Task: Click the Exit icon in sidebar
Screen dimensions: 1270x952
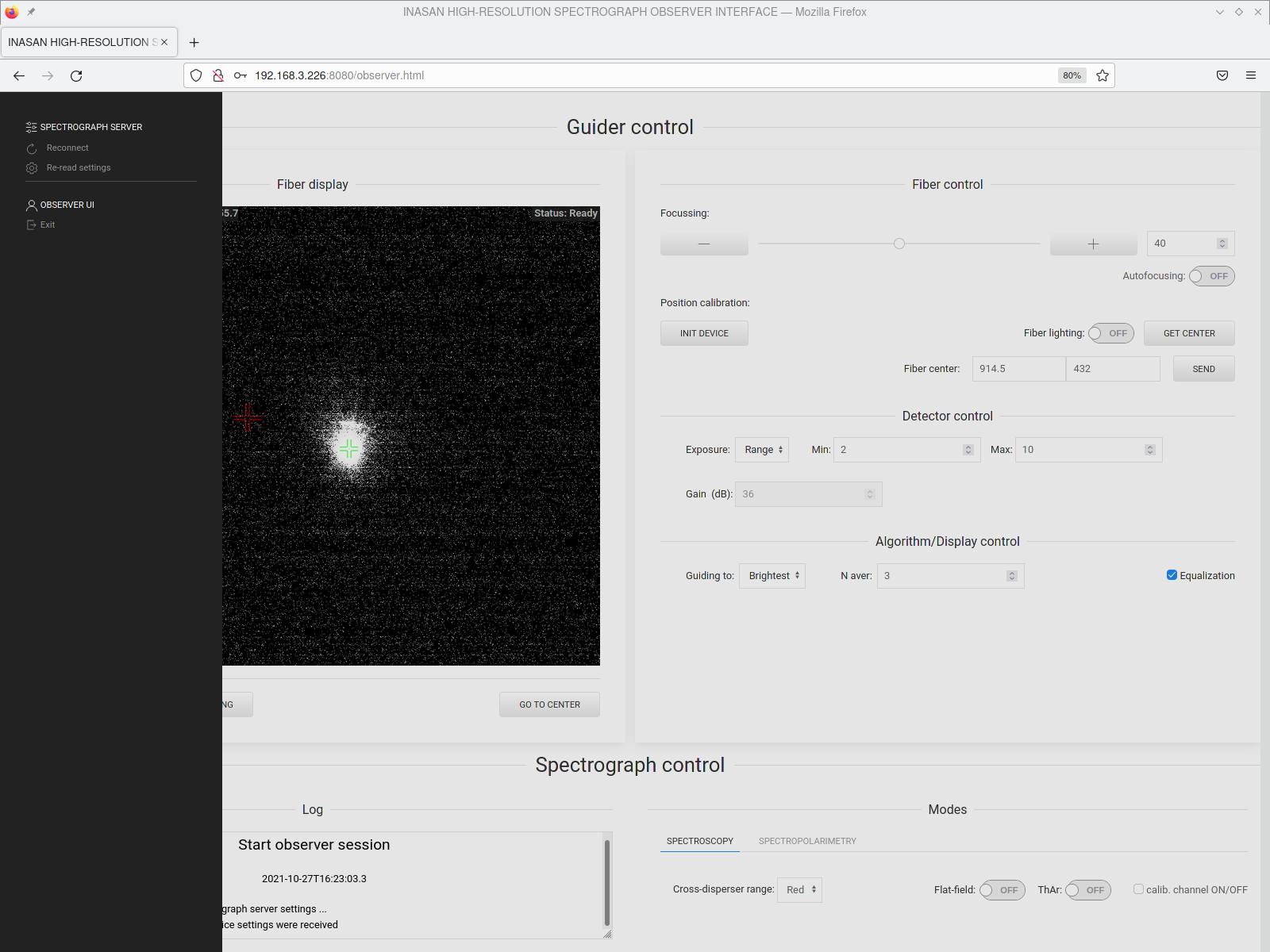Action: 32,225
